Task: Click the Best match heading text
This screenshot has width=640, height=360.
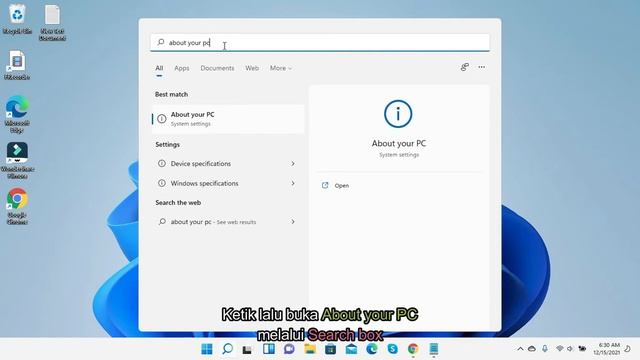Action: [x=171, y=94]
